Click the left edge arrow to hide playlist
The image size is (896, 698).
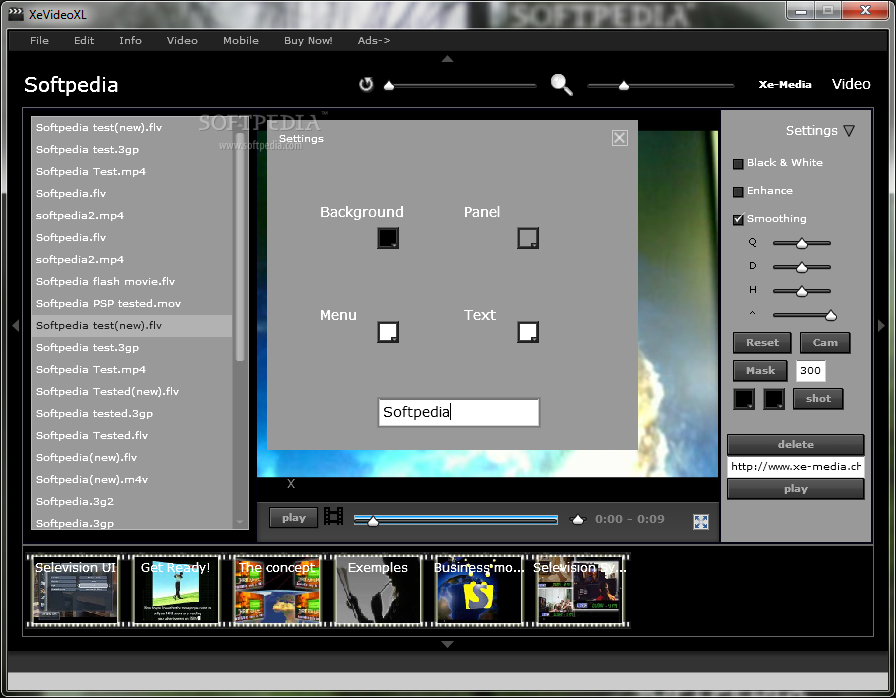(15, 326)
